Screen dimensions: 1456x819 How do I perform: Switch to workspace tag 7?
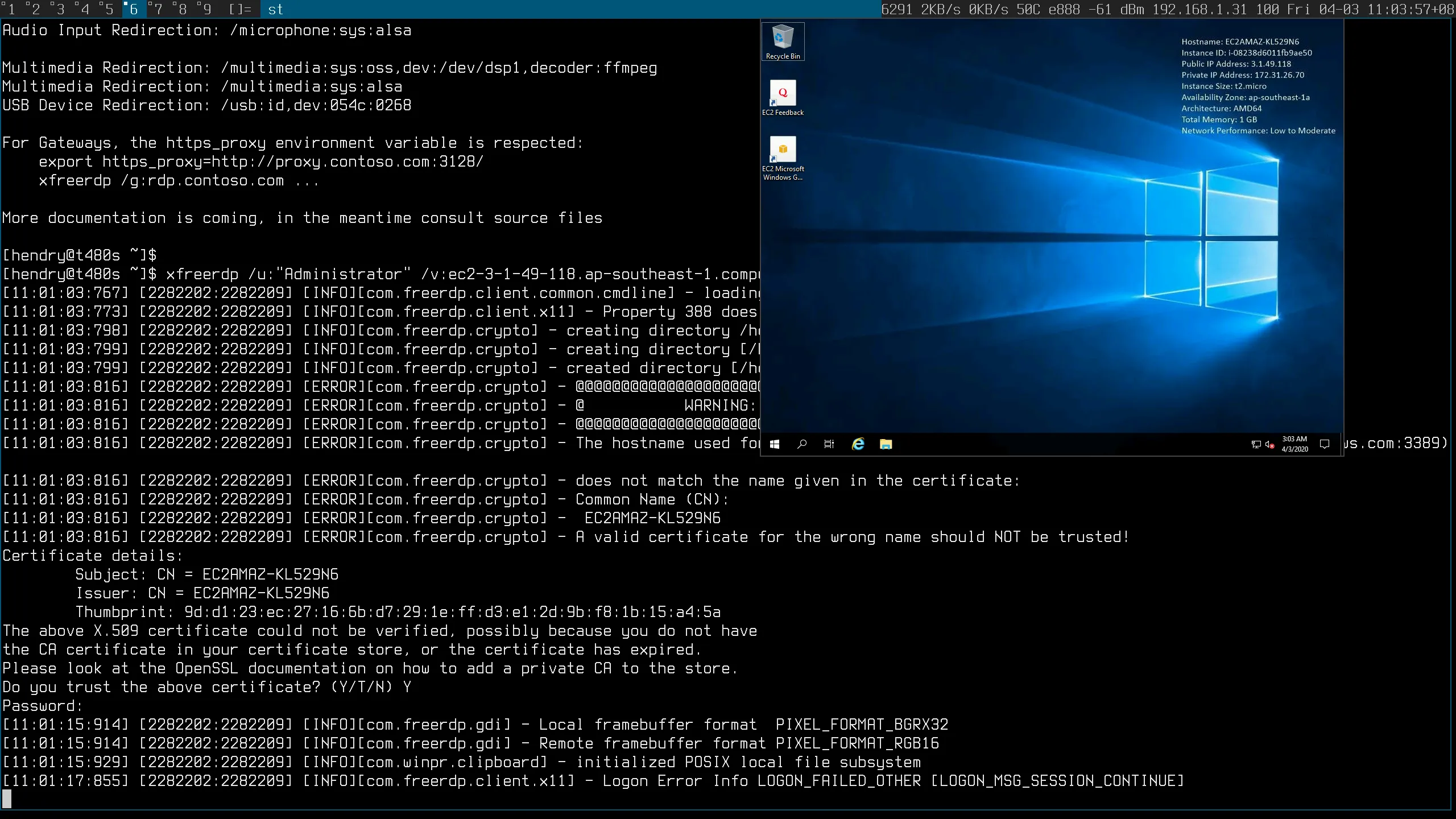tap(158, 9)
